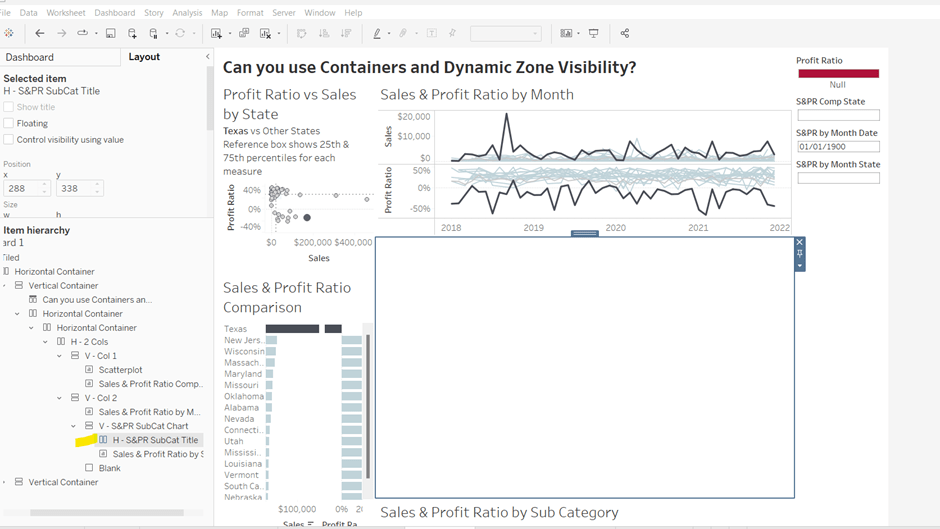Click the New Data Source icon

point(132,33)
